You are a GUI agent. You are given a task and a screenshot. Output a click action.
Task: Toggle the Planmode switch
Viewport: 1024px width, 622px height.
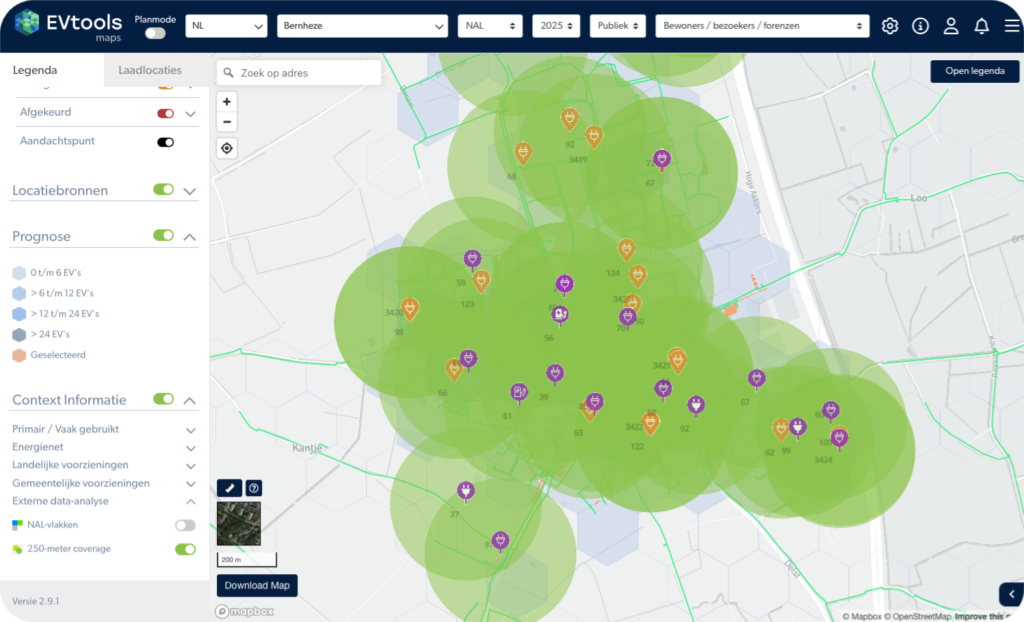click(x=155, y=33)
